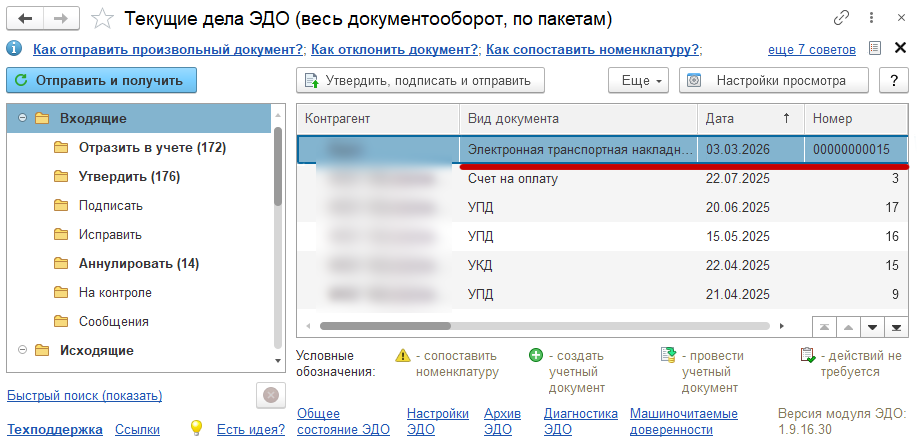Select the Исходящие tree item

[x=96, y=350]
